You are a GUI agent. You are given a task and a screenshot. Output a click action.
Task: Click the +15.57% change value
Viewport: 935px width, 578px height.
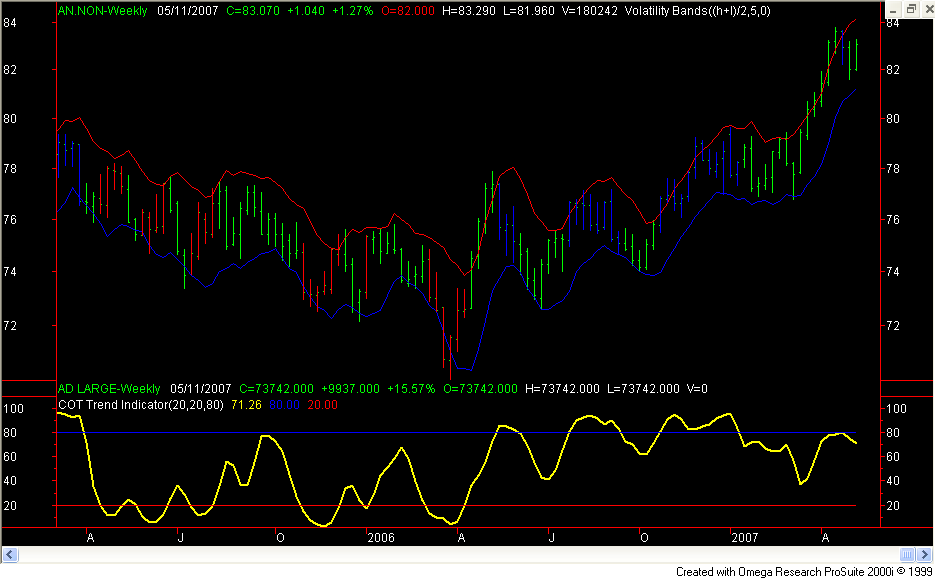pos(411,389)
